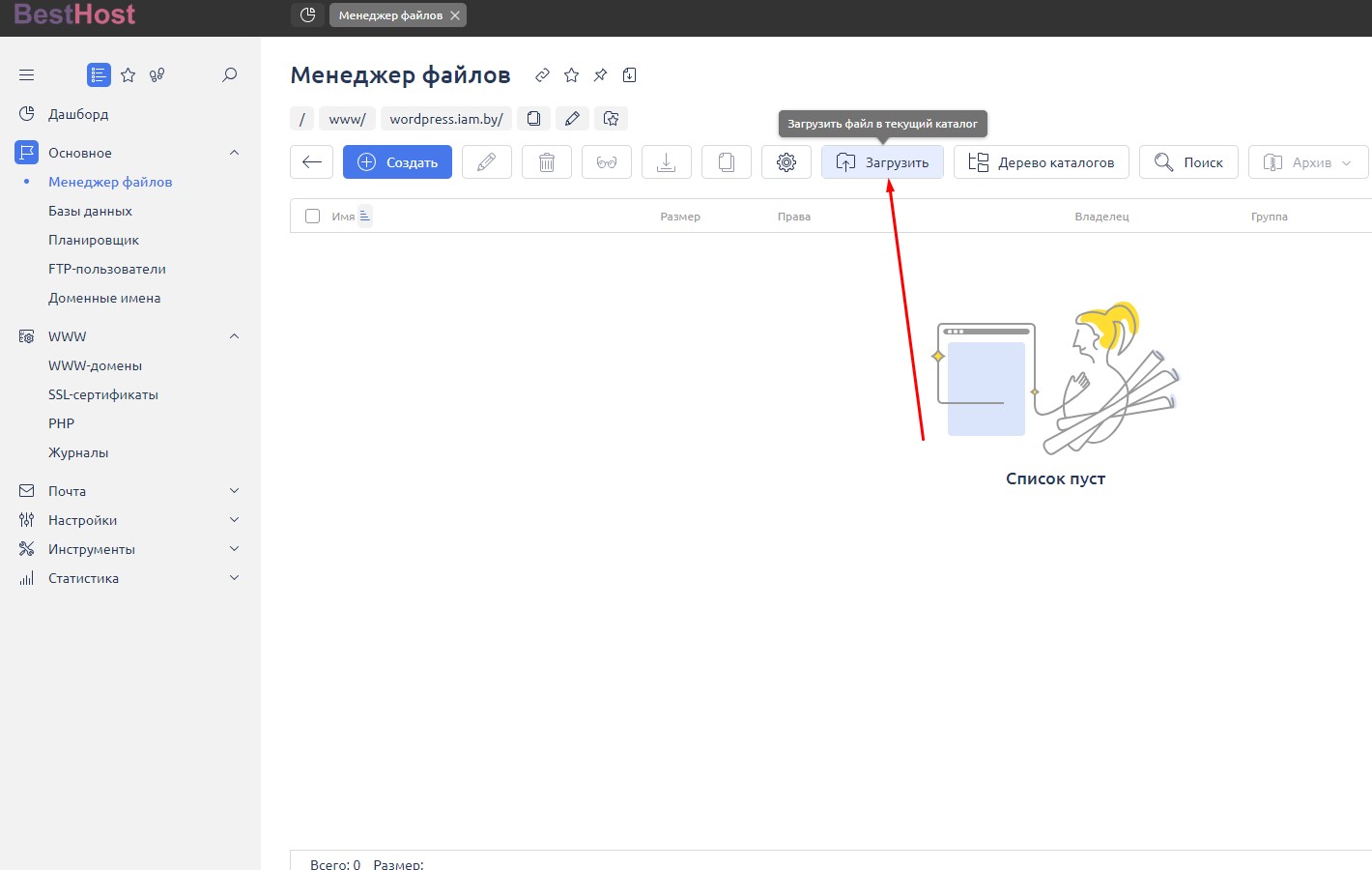The height and width of the screenshot is (870, 1372).
Task: Tick the select-all checkbox near Имя
Action: pyautogui.click(x=312, y=217)
